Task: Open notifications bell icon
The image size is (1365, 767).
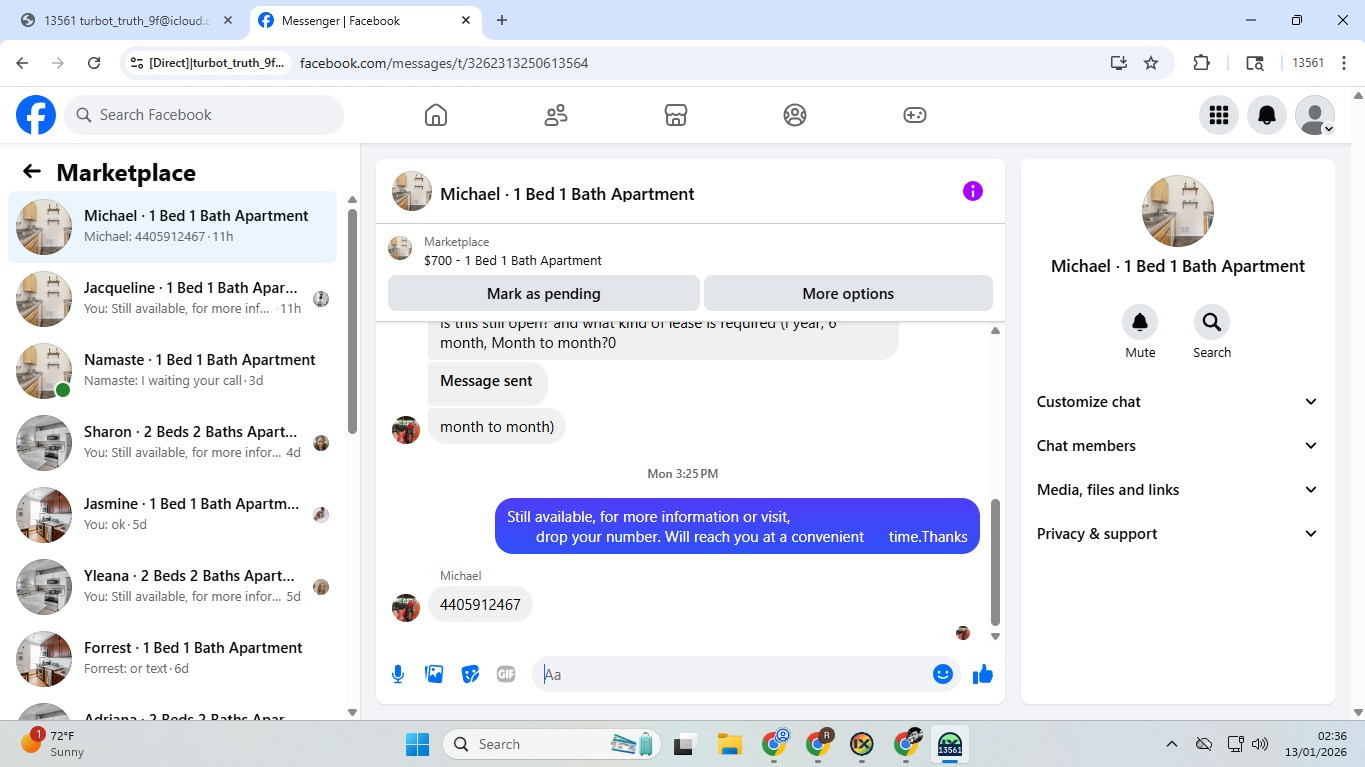Action: (1267, 115)
